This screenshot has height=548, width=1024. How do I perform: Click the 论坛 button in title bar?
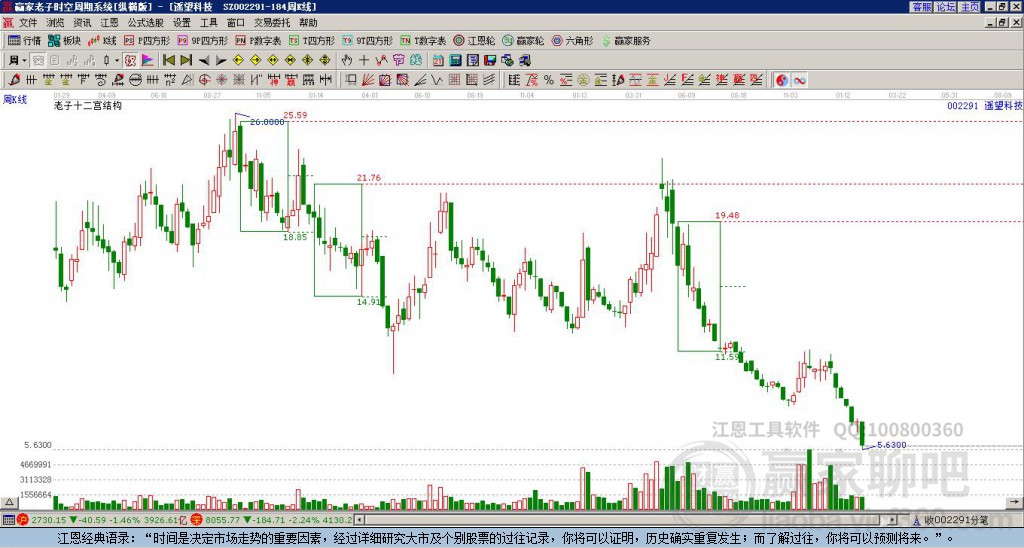pos(946,7)
